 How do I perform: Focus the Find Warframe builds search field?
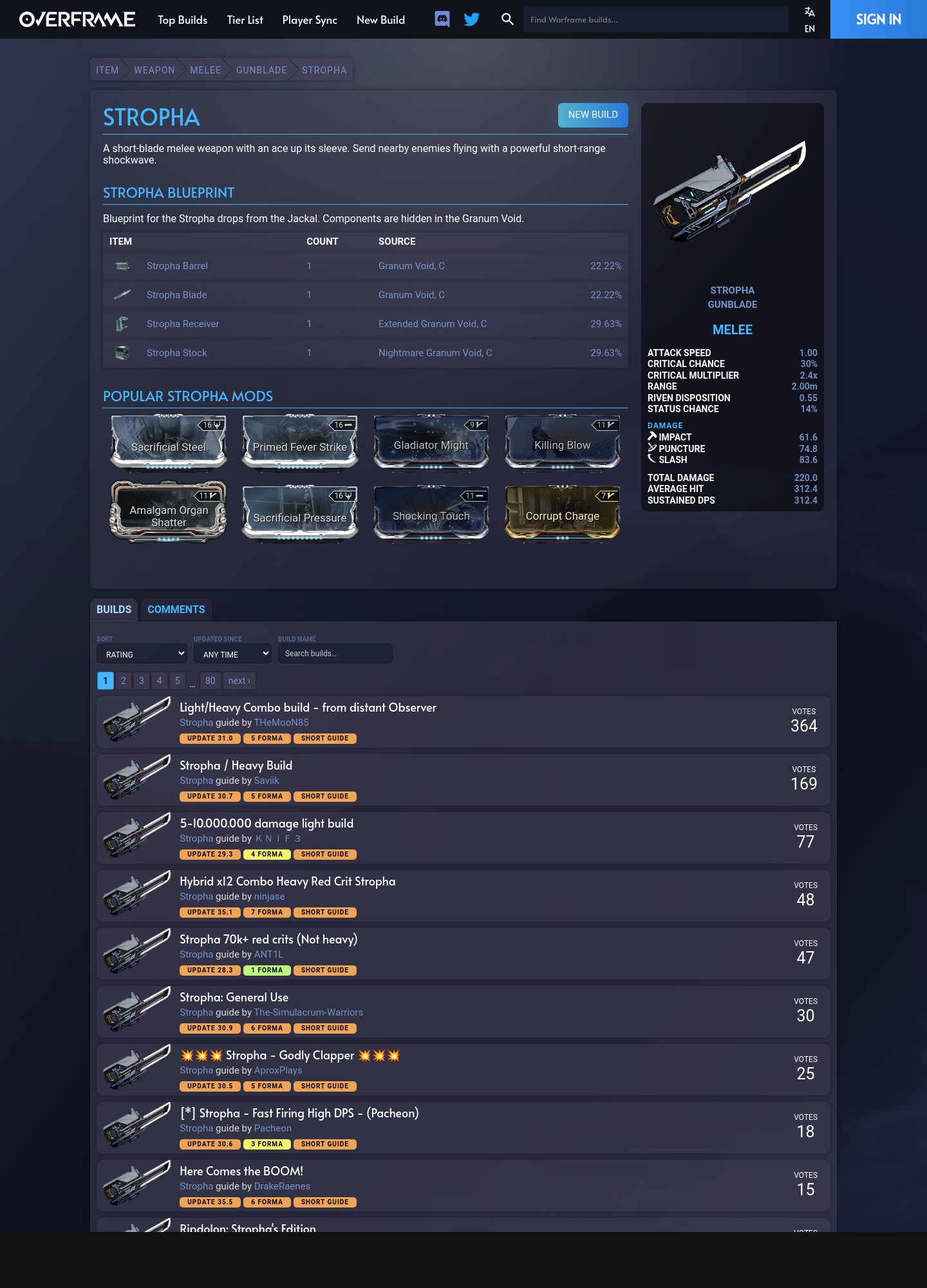(x=655, y=19)
